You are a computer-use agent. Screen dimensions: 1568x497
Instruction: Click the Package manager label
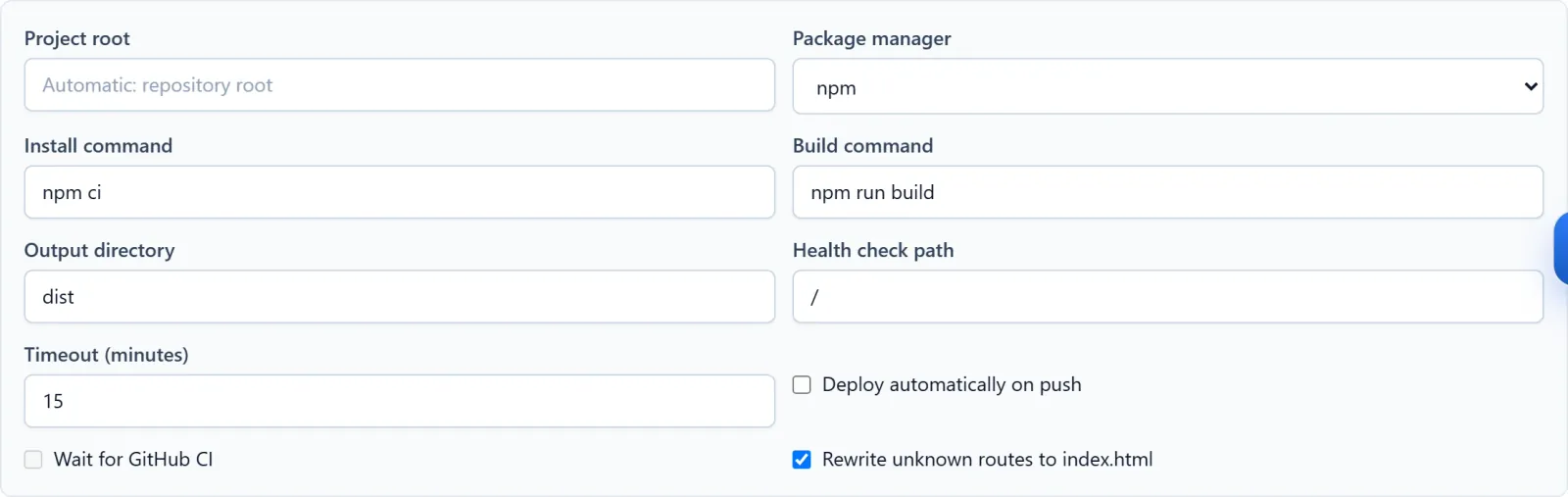(x=871, y=38)
